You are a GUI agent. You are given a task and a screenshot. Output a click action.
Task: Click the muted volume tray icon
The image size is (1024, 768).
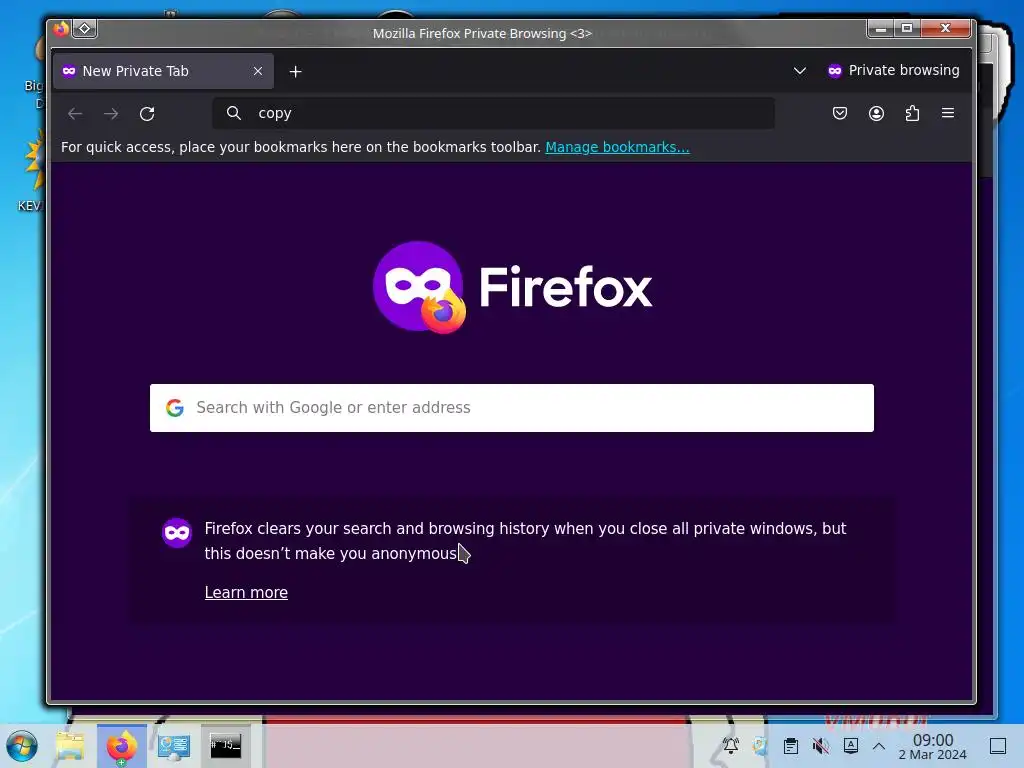[820, 745]
